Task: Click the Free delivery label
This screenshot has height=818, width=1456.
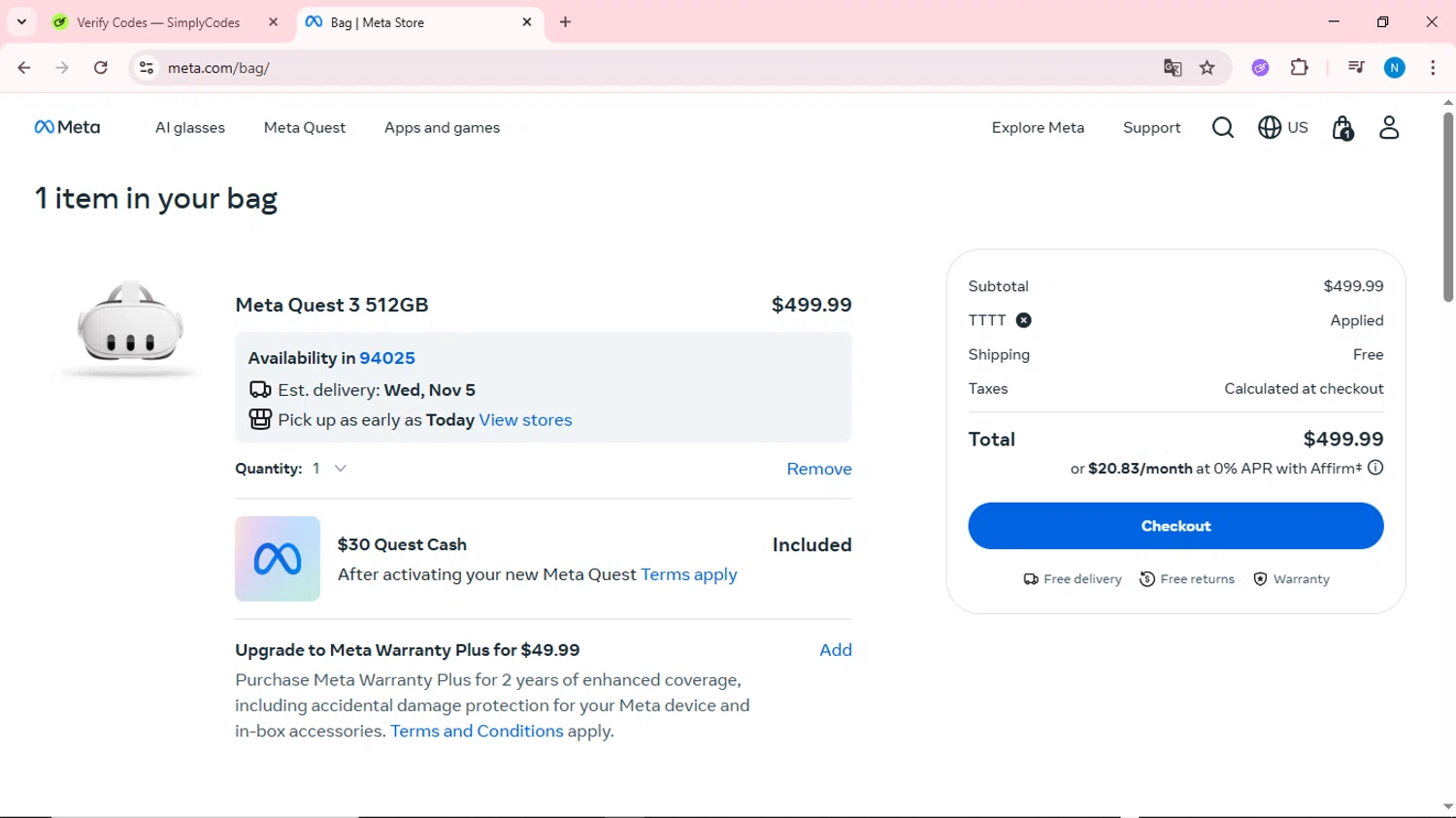Action: pos(1082,579)
